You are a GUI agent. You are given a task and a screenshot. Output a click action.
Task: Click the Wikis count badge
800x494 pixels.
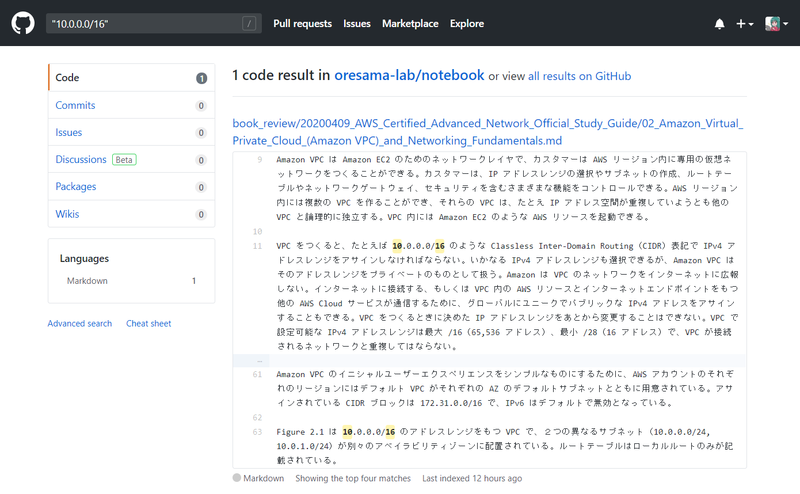tap(201, 214)
